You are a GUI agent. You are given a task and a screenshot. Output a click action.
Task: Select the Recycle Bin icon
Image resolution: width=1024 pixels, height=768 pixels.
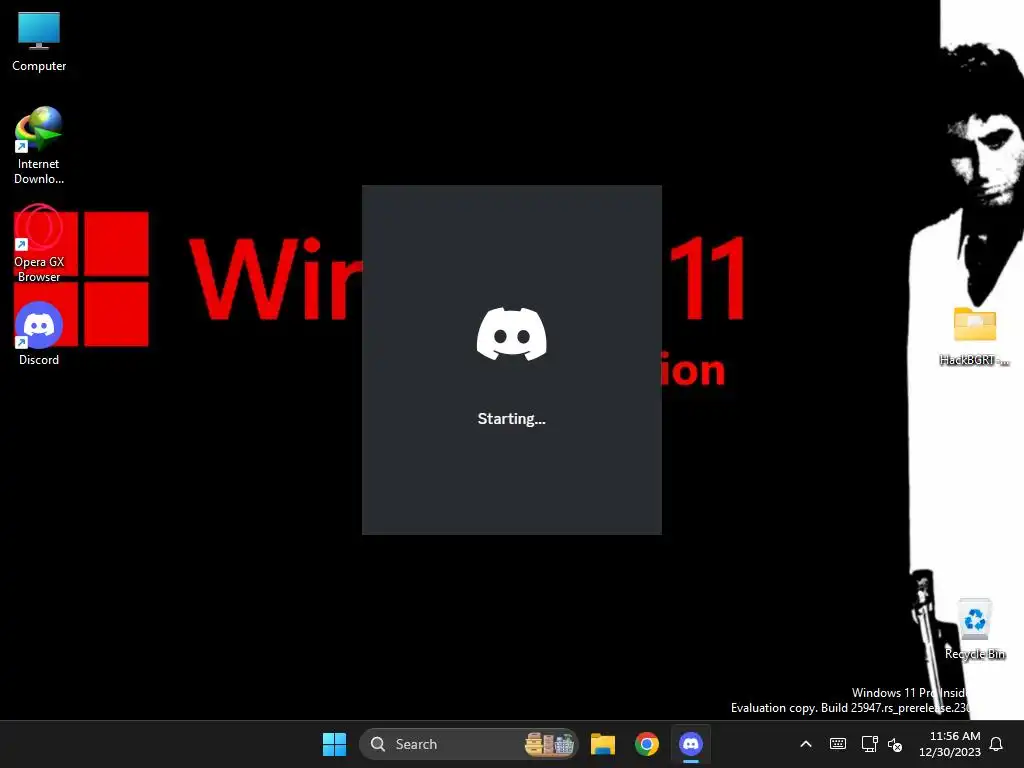click(974, 629)
